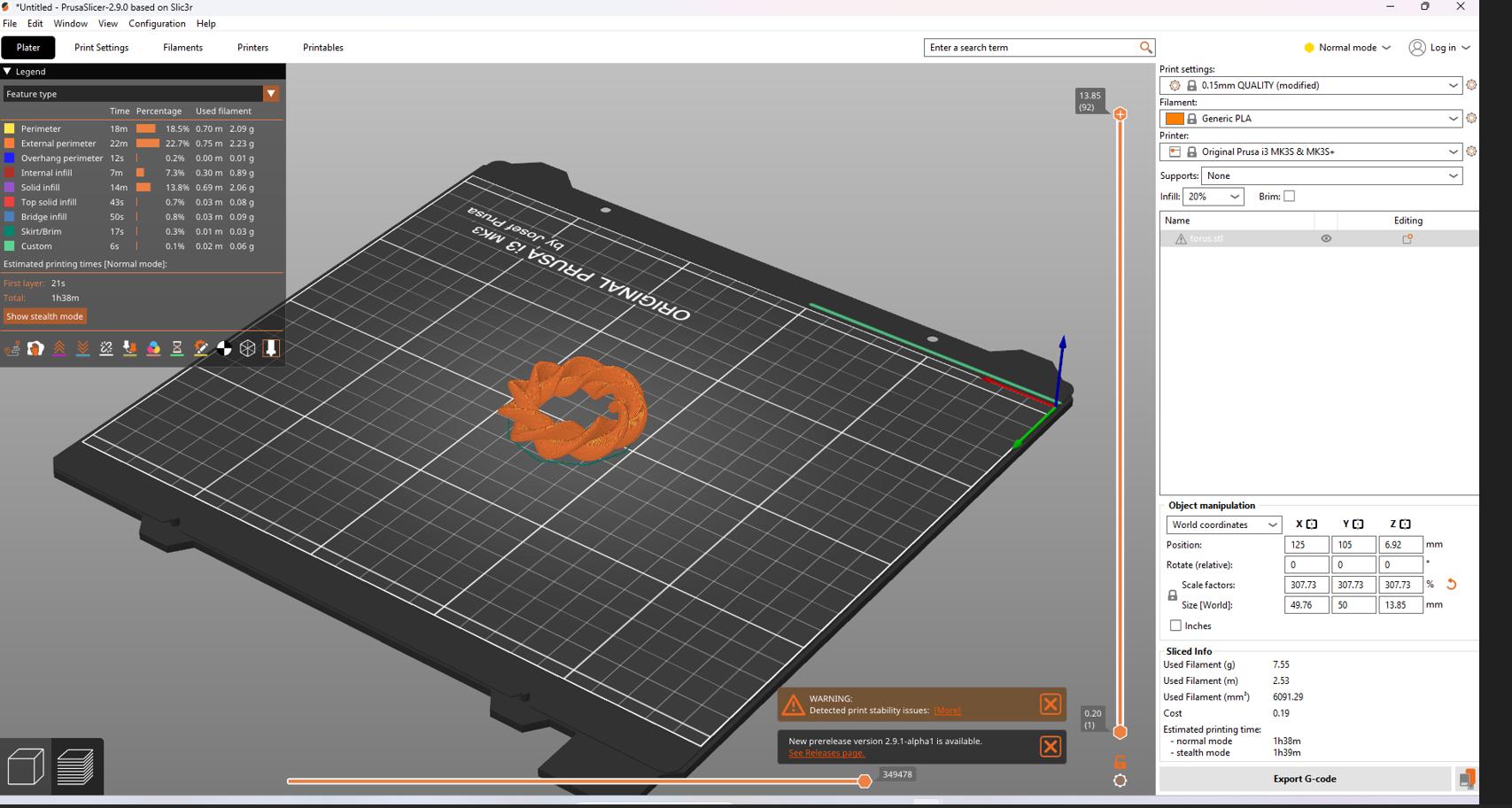Open the Feature type view dropdown
This screenshot has height=808, width=1512.
point(271,93)
